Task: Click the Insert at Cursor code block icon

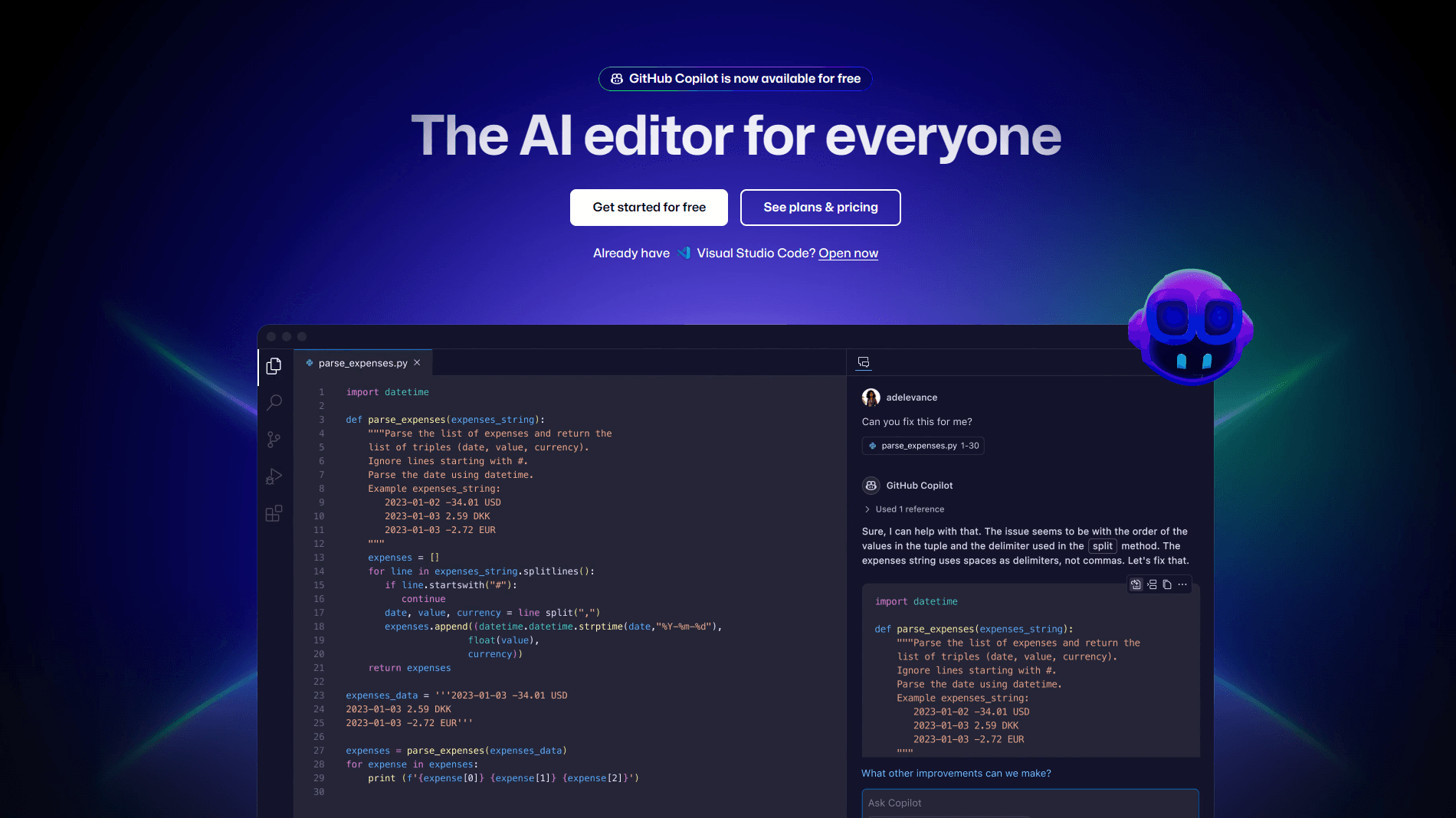Action: pyautogui.click(x=1152, y=584)
